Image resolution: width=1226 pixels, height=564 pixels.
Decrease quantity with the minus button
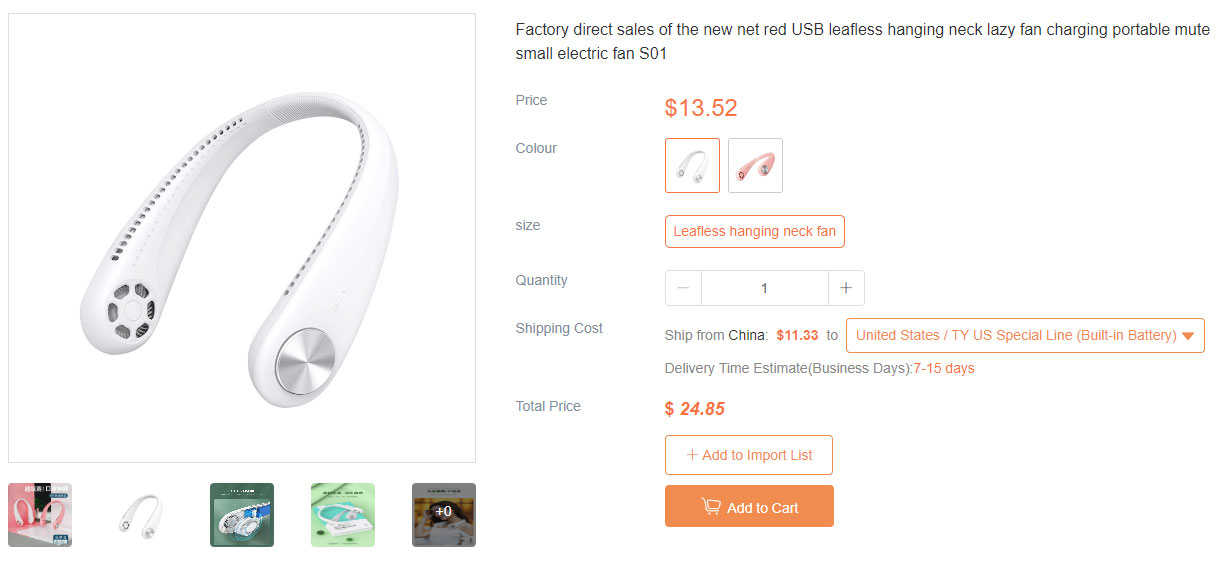pyautogui.click(x=683, y=288)
